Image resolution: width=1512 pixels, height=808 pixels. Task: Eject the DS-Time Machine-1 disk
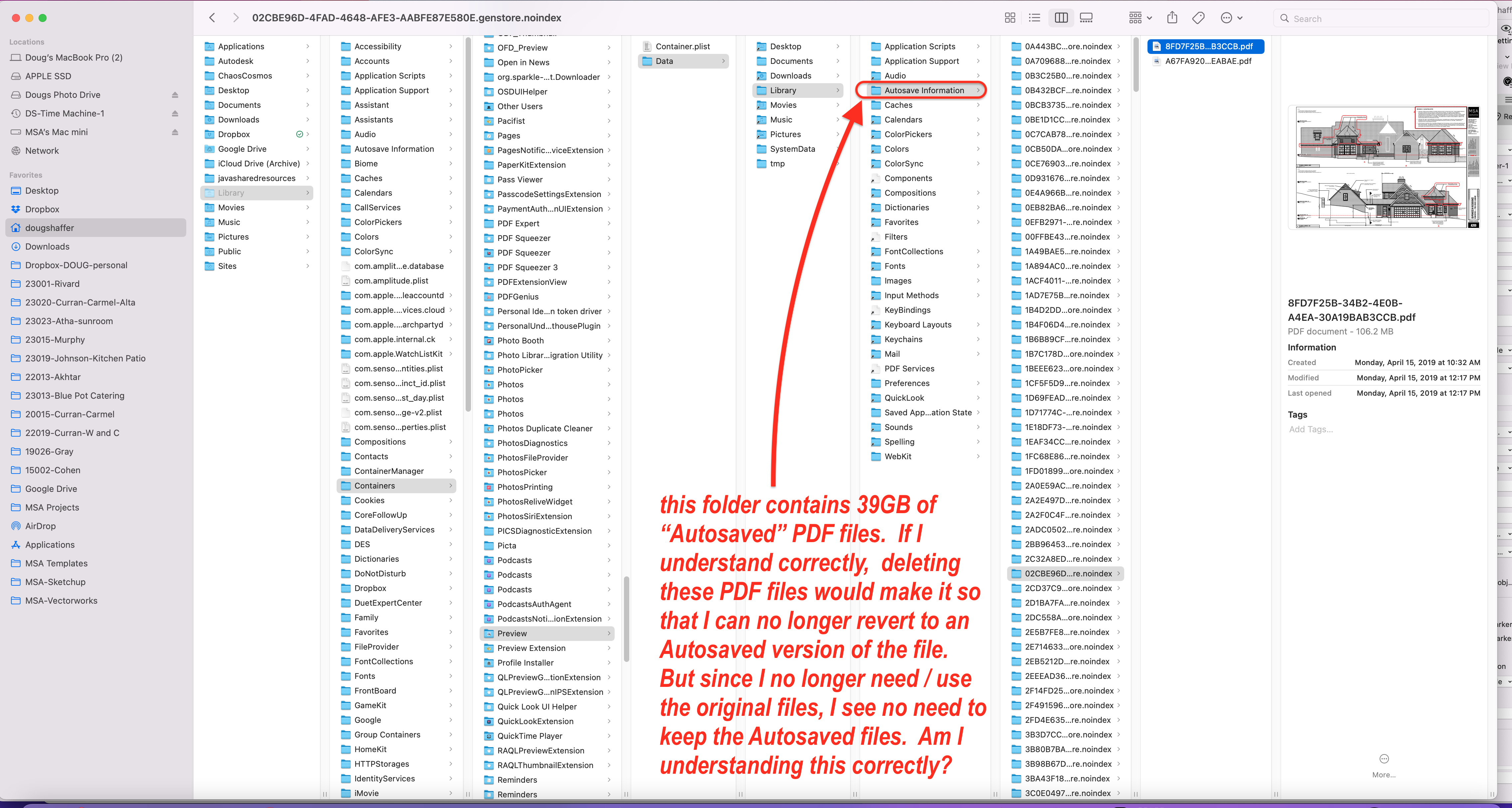click(x=175, y=113)
